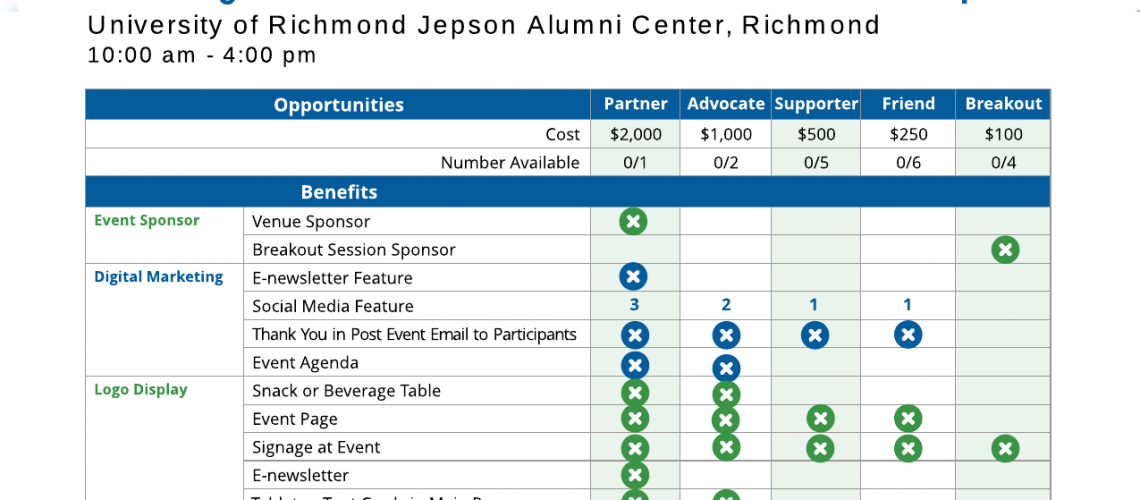Select the Breakout column header

click(1003, 104)
